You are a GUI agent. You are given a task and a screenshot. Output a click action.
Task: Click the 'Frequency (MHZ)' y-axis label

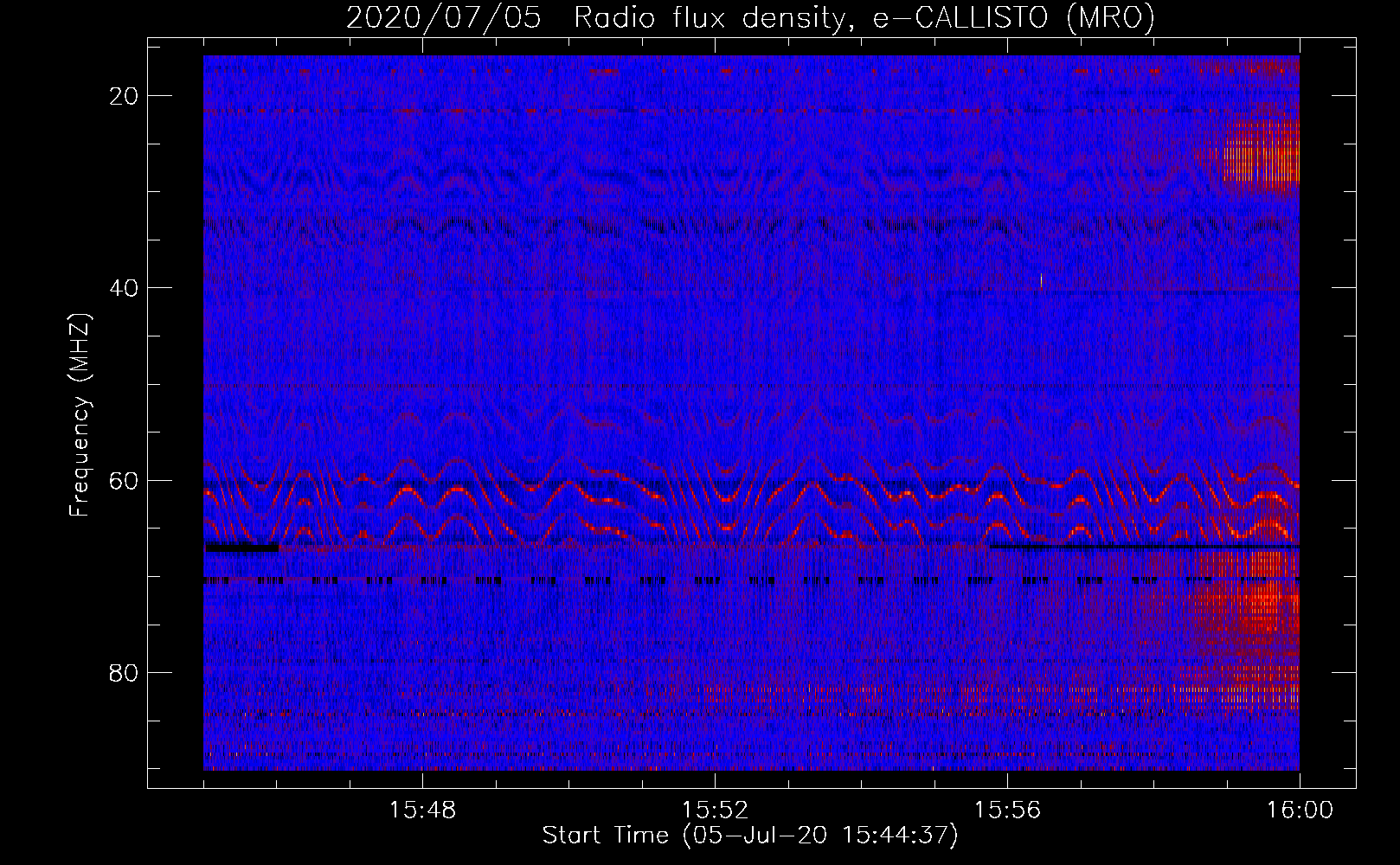(x=80, y=416)
